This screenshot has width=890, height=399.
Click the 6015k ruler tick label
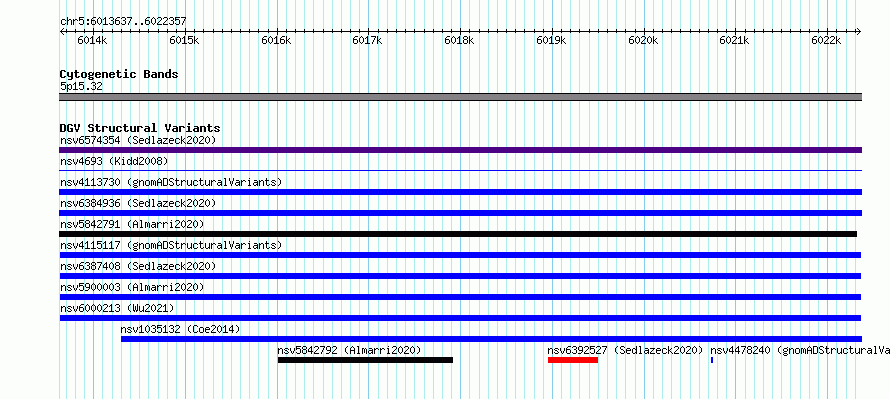pos(184,41)
